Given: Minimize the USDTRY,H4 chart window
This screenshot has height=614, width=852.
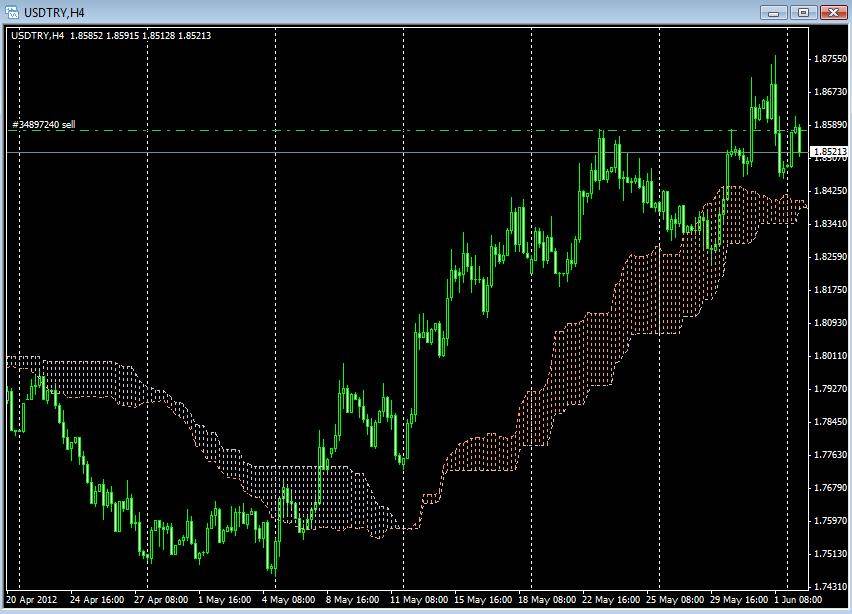Looking at the screenshot, I should click(774, 12).
